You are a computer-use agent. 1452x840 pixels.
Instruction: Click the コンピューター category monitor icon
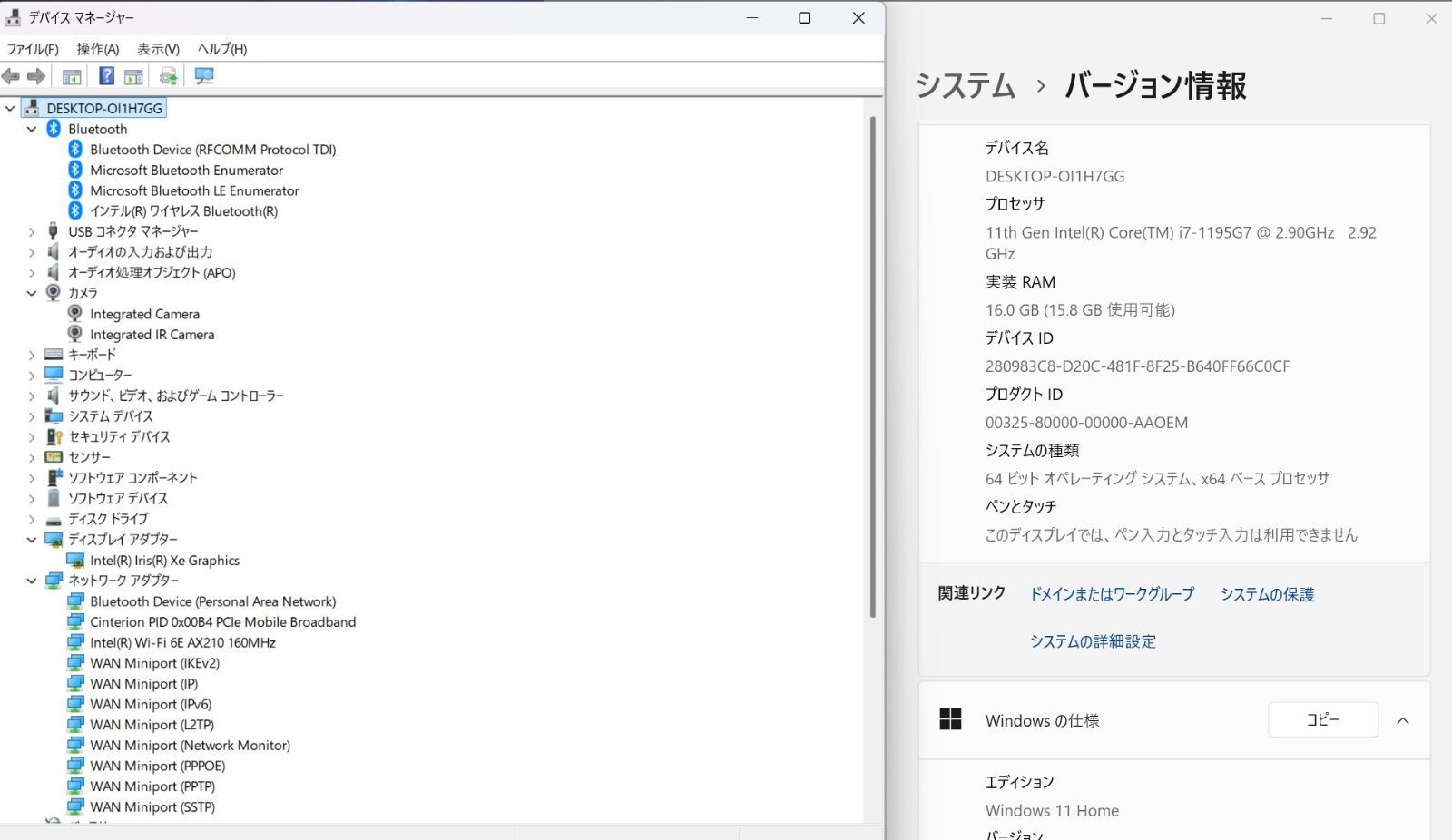coord(54,375)
